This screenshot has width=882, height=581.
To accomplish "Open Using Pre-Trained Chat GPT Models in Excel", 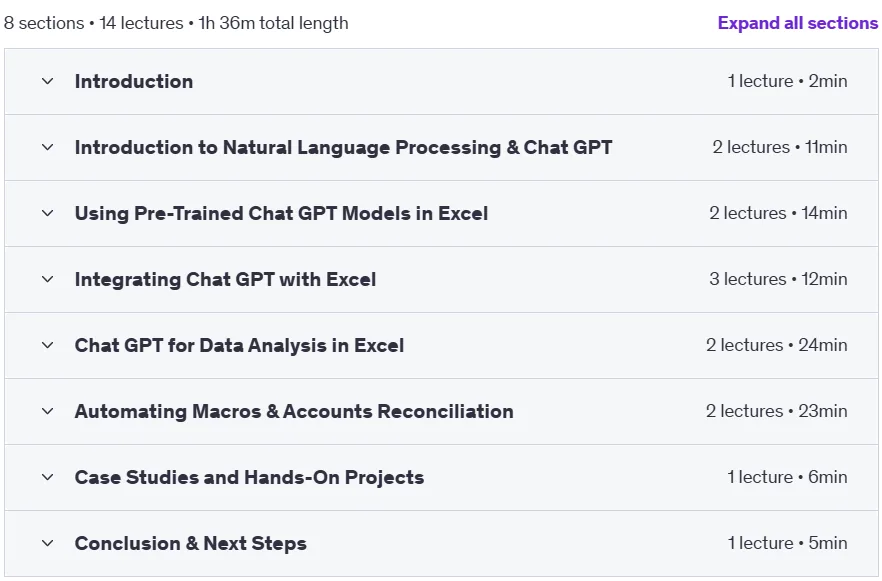I will coord(281,213).
